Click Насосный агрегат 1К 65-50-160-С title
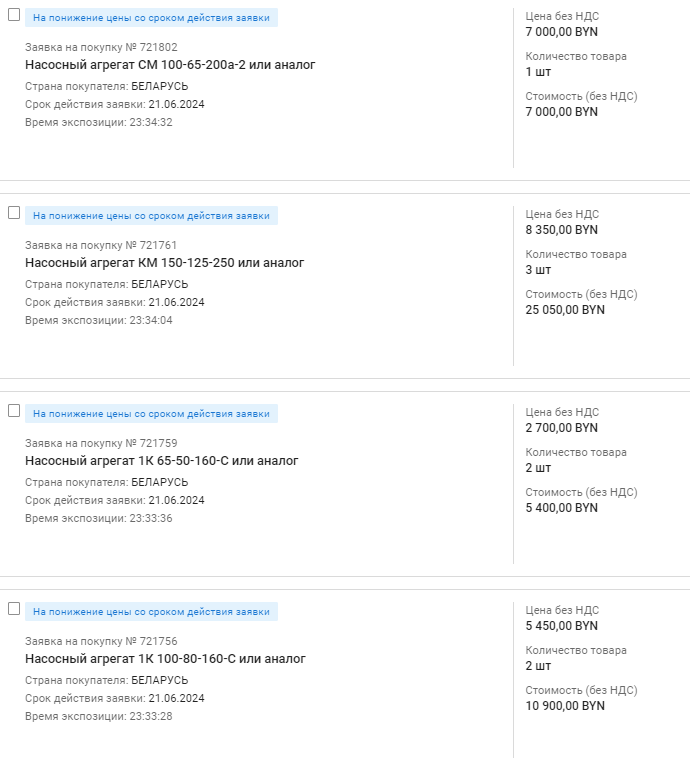The width and height of the screenshot is (690, 758). click(161, 461)
